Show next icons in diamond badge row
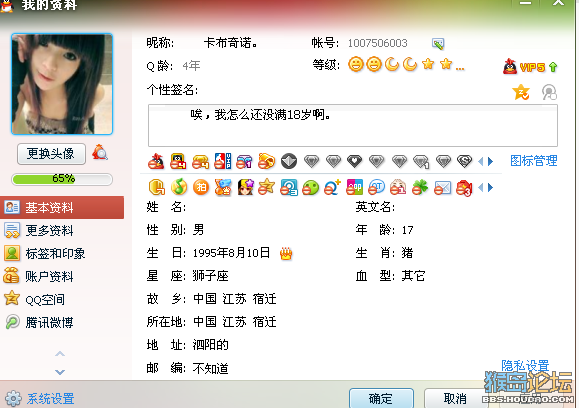Screen dimensions: 579x408 (490, 161)
